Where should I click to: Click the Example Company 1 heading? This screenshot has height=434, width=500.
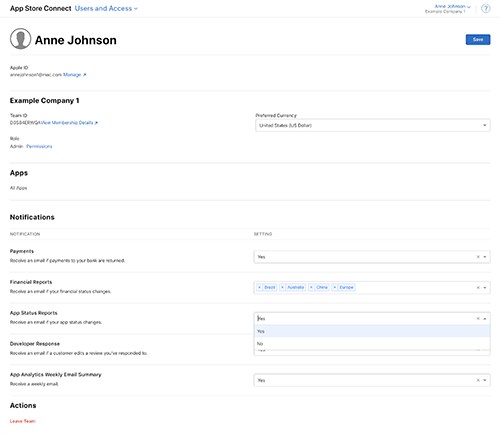pyautogui.click(x=44, y=100)
